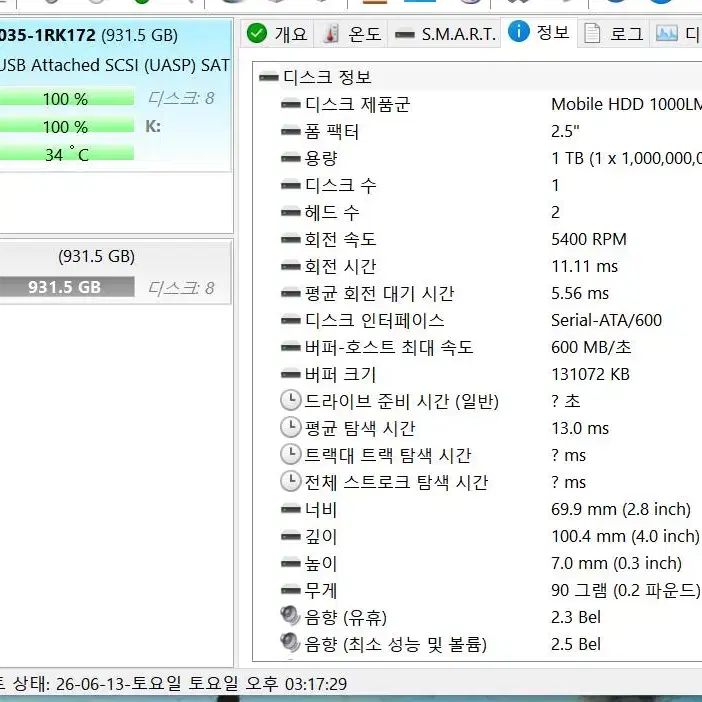Select the 버퍼-호스트 최대 속도 row
Viewport: 702px width, 702px height.
click(491, 347)
